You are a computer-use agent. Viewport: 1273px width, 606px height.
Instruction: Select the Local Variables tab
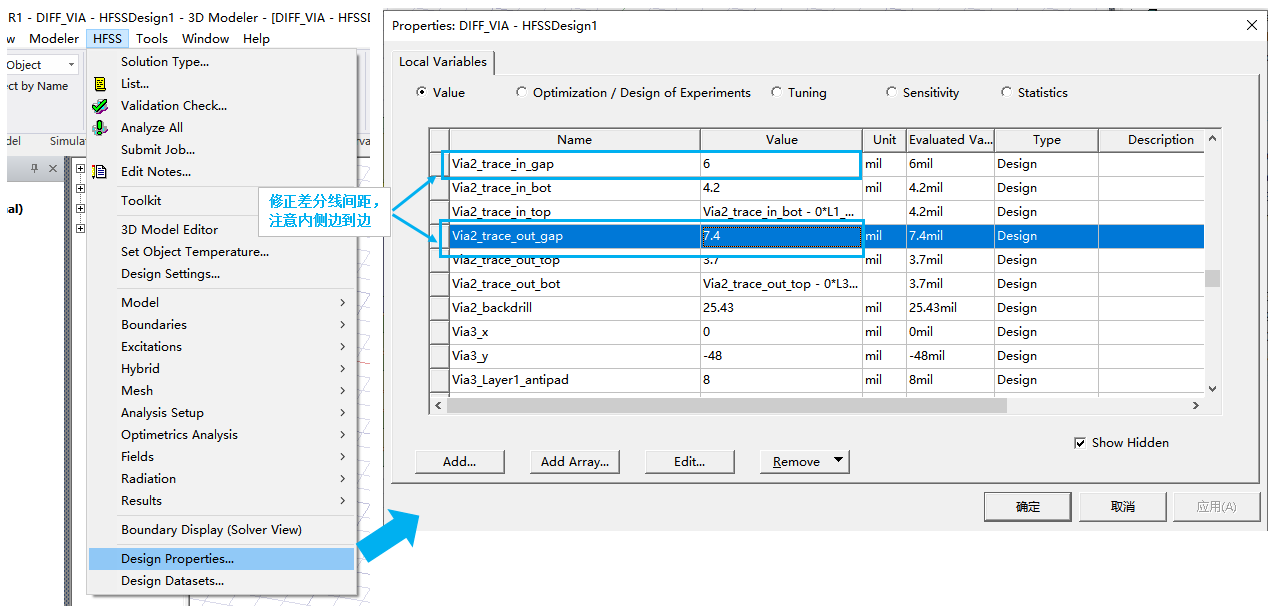click(x=443, y=62)
